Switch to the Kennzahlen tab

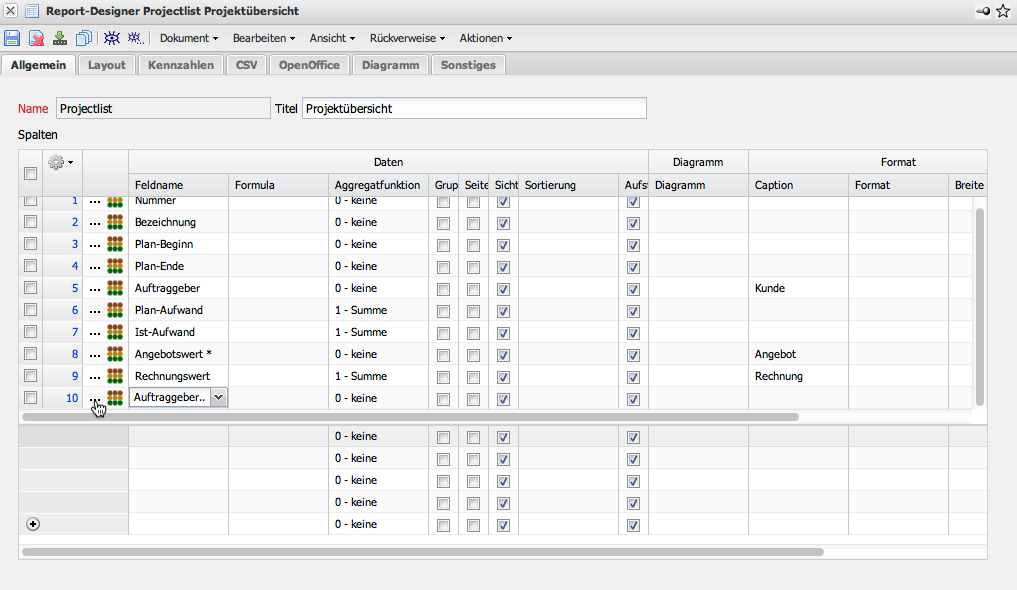[x=181, y=65]
